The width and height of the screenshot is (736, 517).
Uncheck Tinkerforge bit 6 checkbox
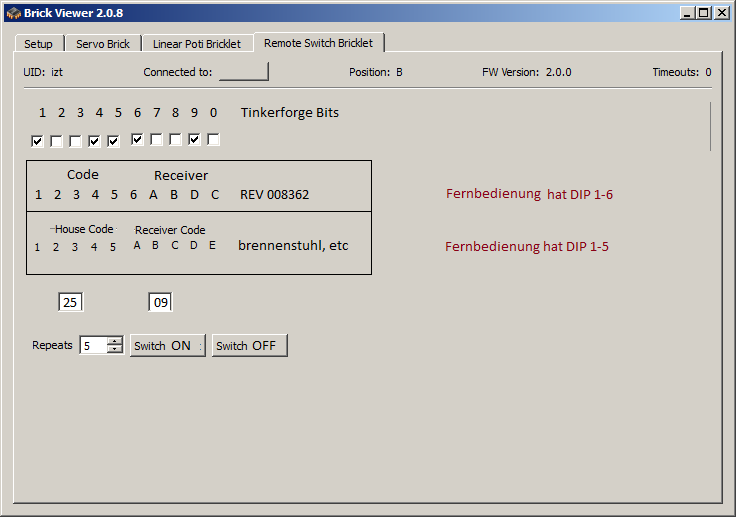pyautogui.click(x=137, y=139)
